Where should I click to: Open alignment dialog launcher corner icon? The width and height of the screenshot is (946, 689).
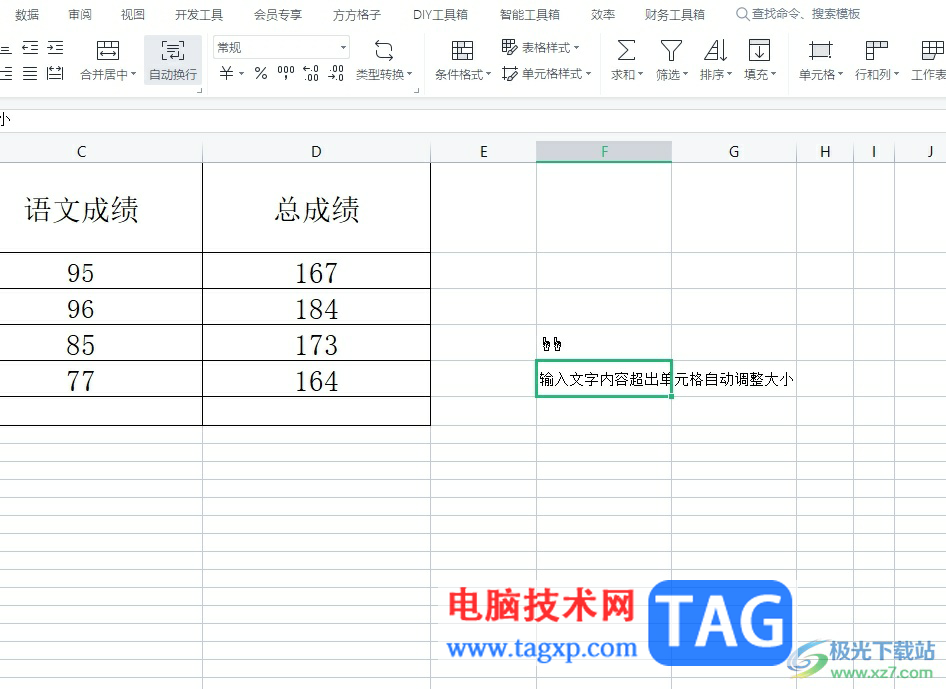200,90
